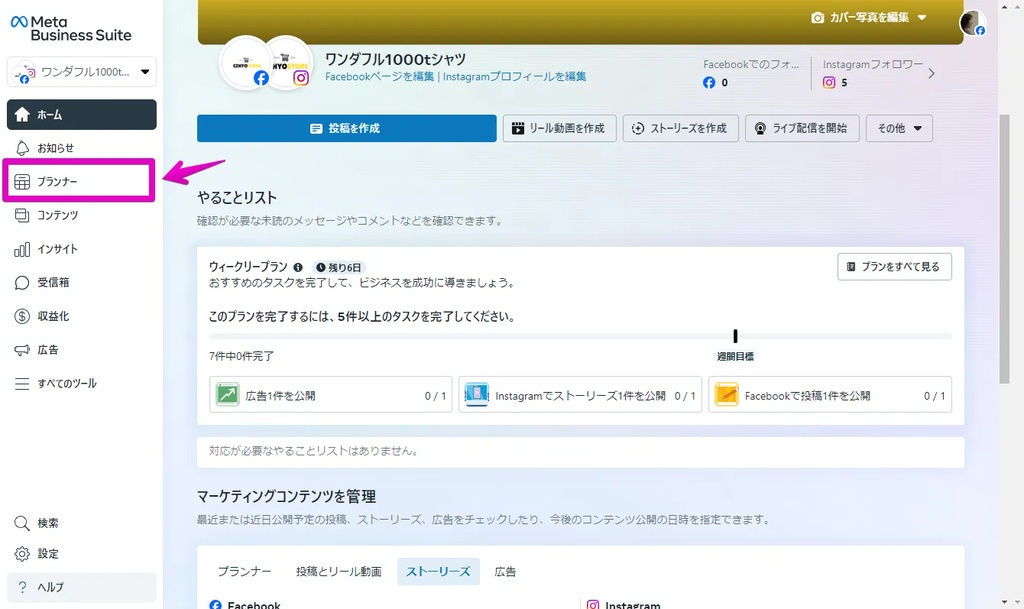Click Facebook post task pencil icon
Viewport: 1024px width, 609px height.
tap(726, 395)
